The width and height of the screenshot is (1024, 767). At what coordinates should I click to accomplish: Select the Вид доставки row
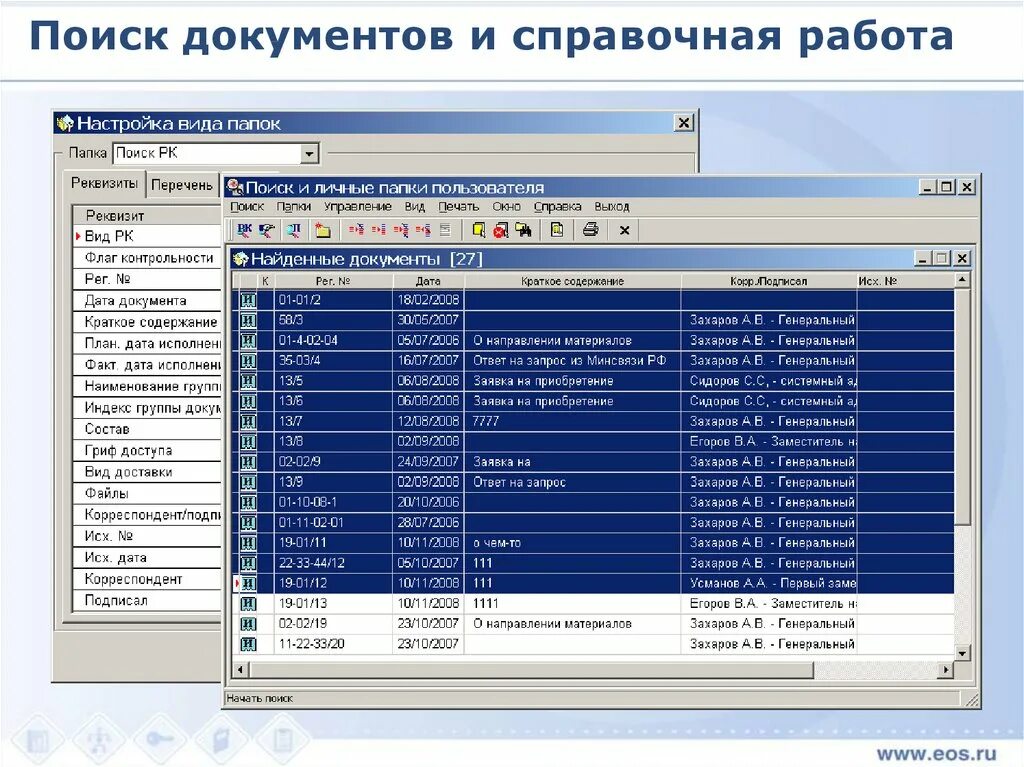[x=147, y=472]
